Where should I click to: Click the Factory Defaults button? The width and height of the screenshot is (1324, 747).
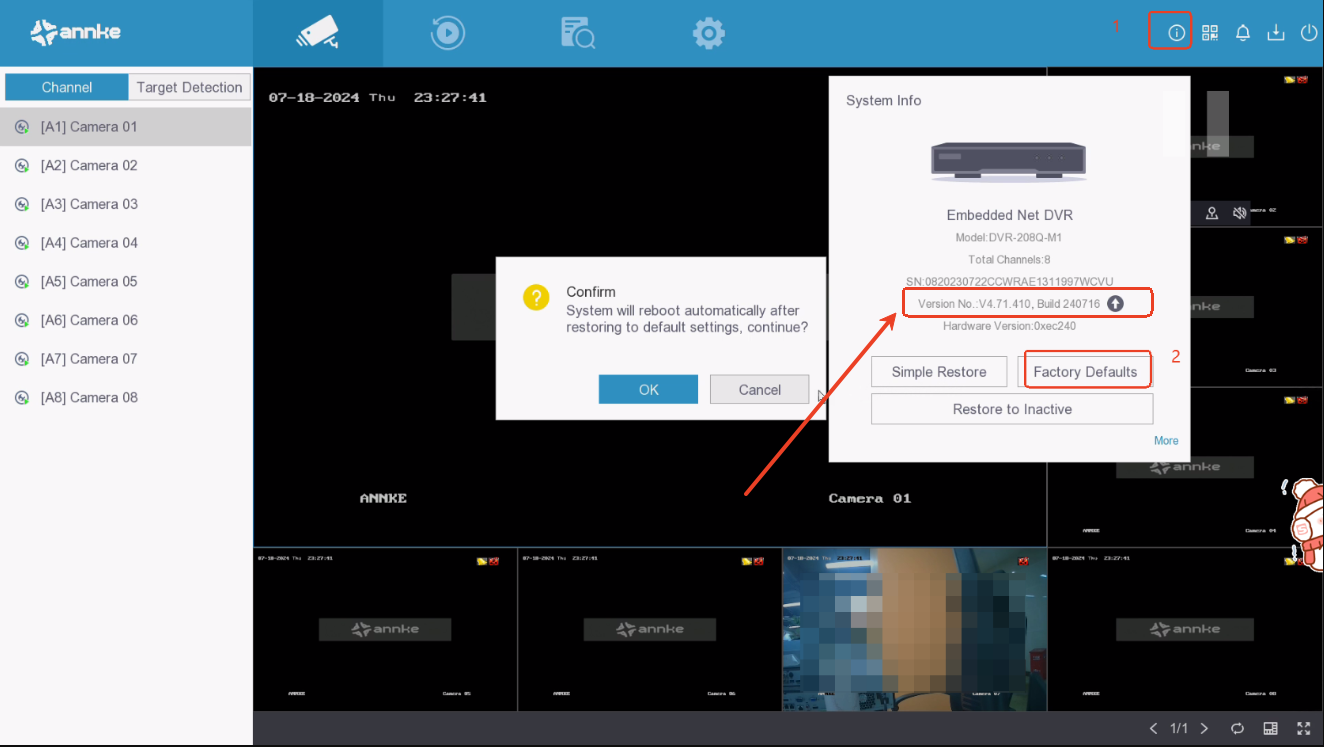coord(1085,372)
